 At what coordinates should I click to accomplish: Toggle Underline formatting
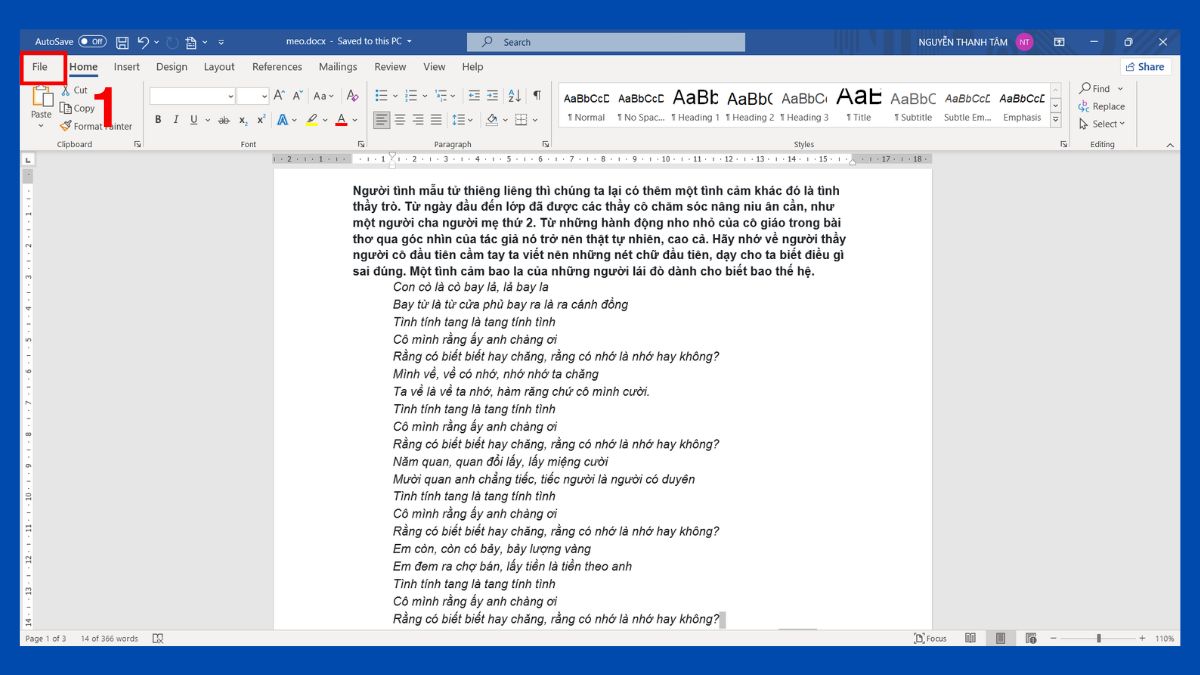click(193, 119)
